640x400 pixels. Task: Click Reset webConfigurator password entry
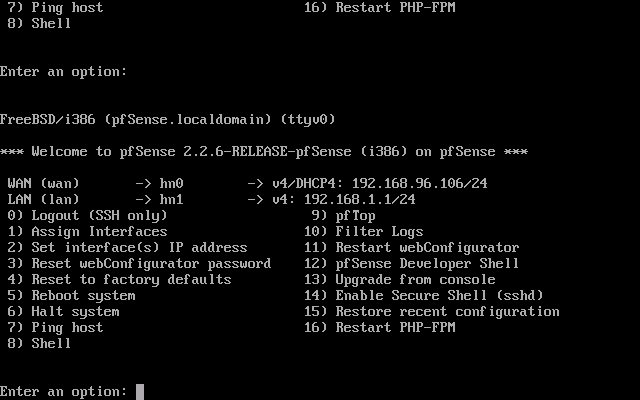pyautogui.click(x=139, y=264)
